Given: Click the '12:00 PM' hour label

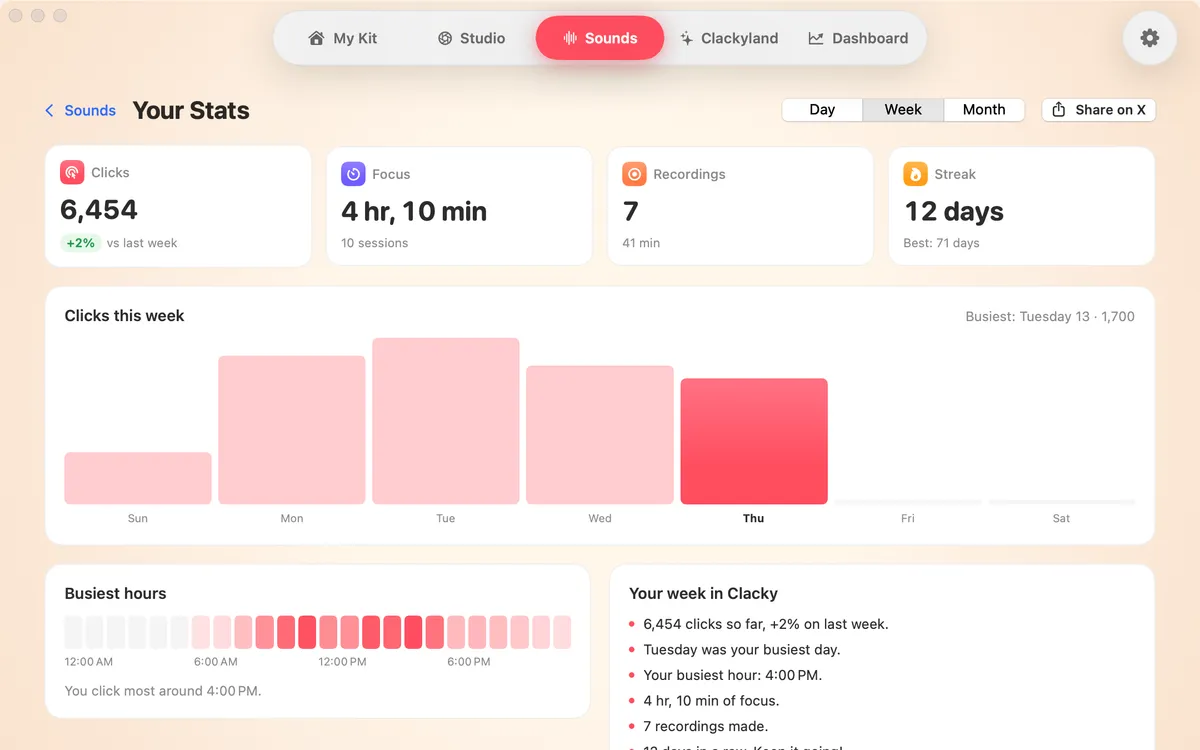Looking at the screenshot, I should [342, 662].
